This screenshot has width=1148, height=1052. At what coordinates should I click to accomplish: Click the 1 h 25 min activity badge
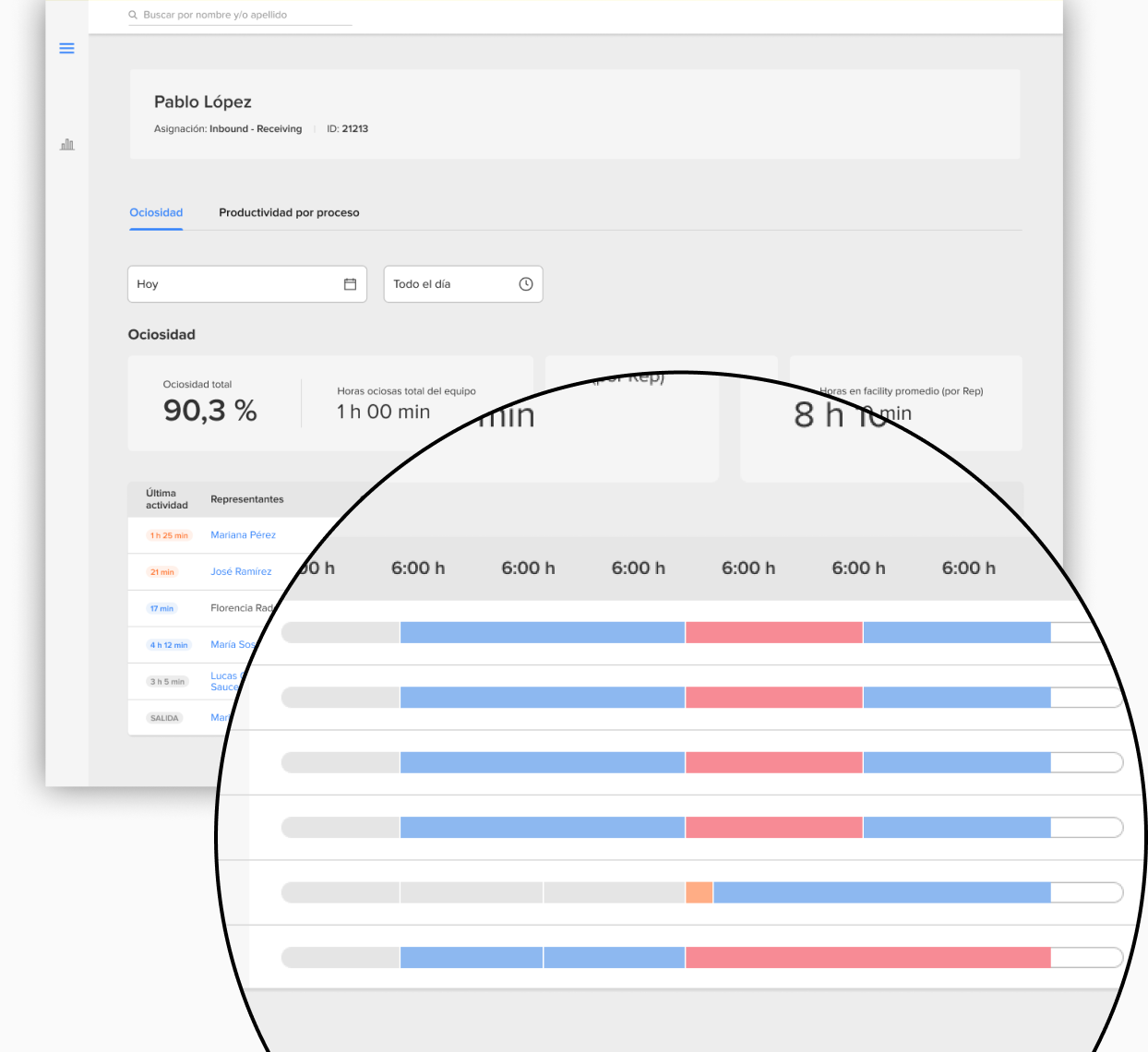(x=169, y=535)
